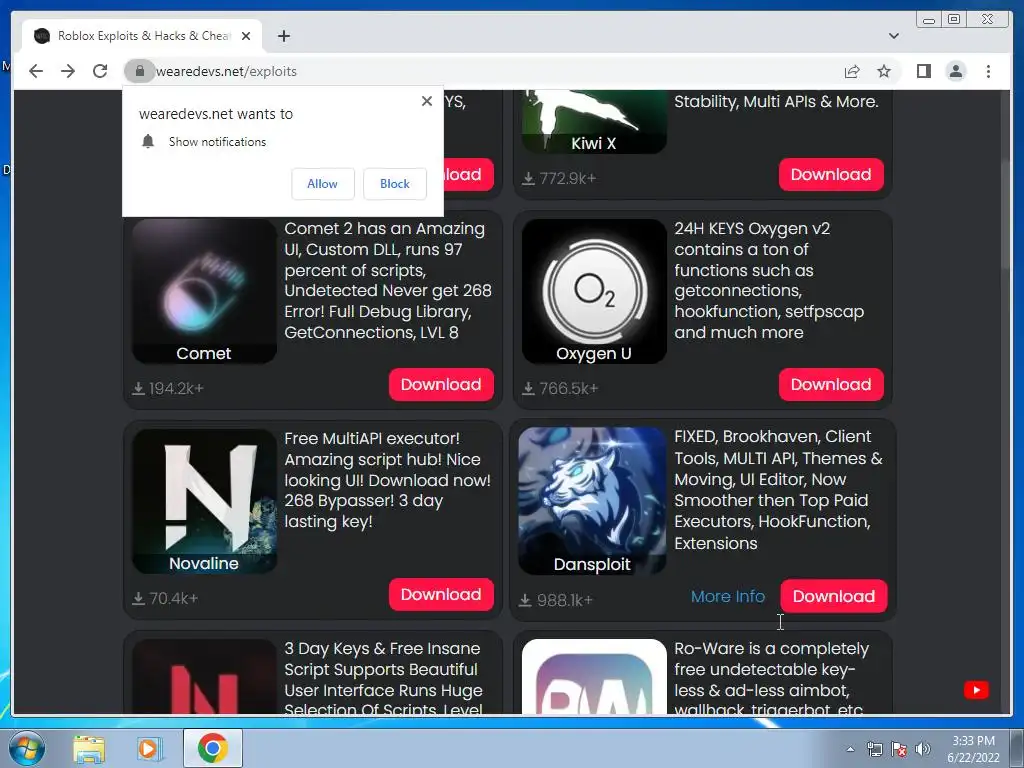1024x768 pixels.
Task: Click the Novaline description text
Action: pos(387,480)
